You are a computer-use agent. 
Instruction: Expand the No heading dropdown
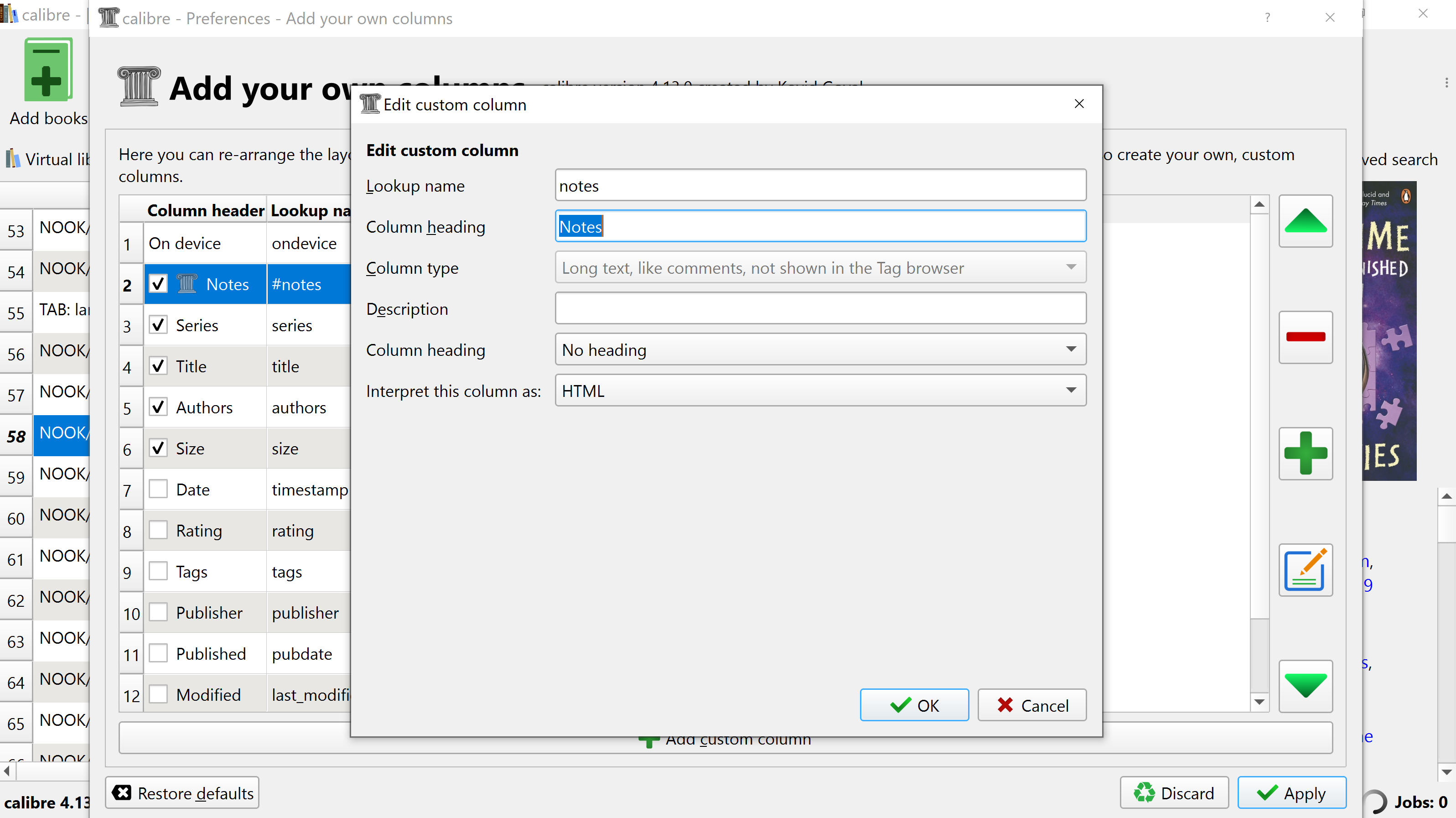point(819,349)
